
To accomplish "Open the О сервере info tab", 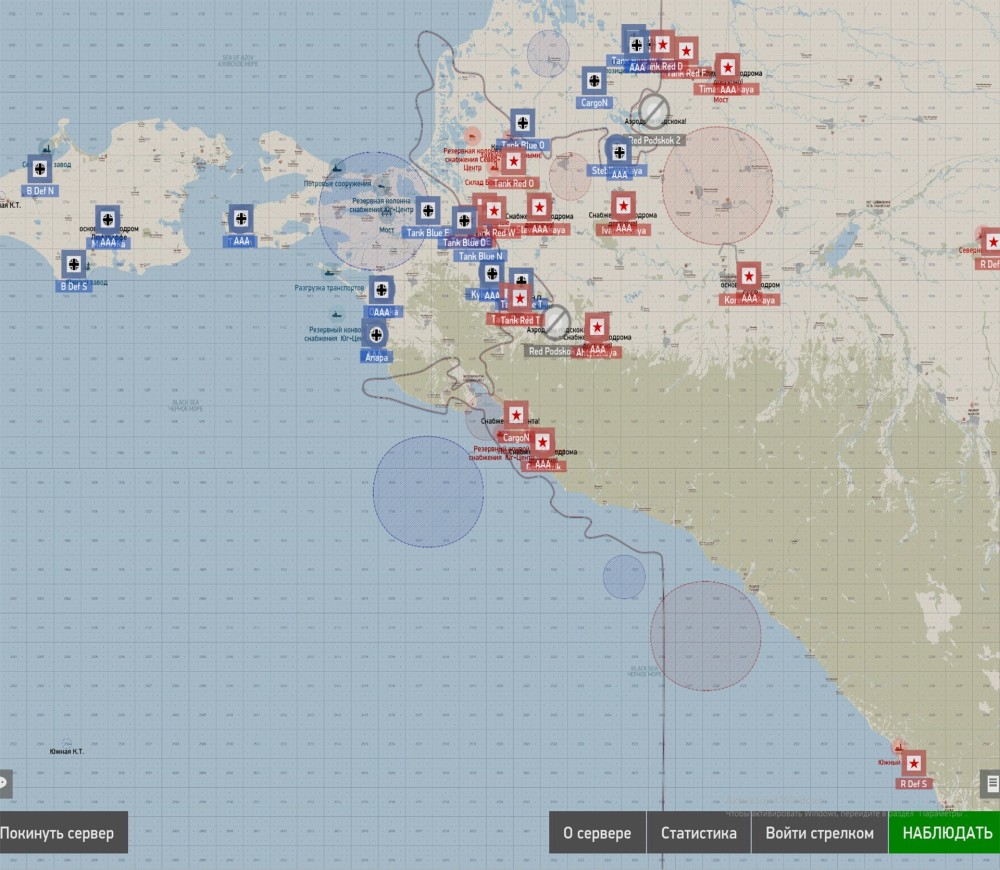I will 597,833.
